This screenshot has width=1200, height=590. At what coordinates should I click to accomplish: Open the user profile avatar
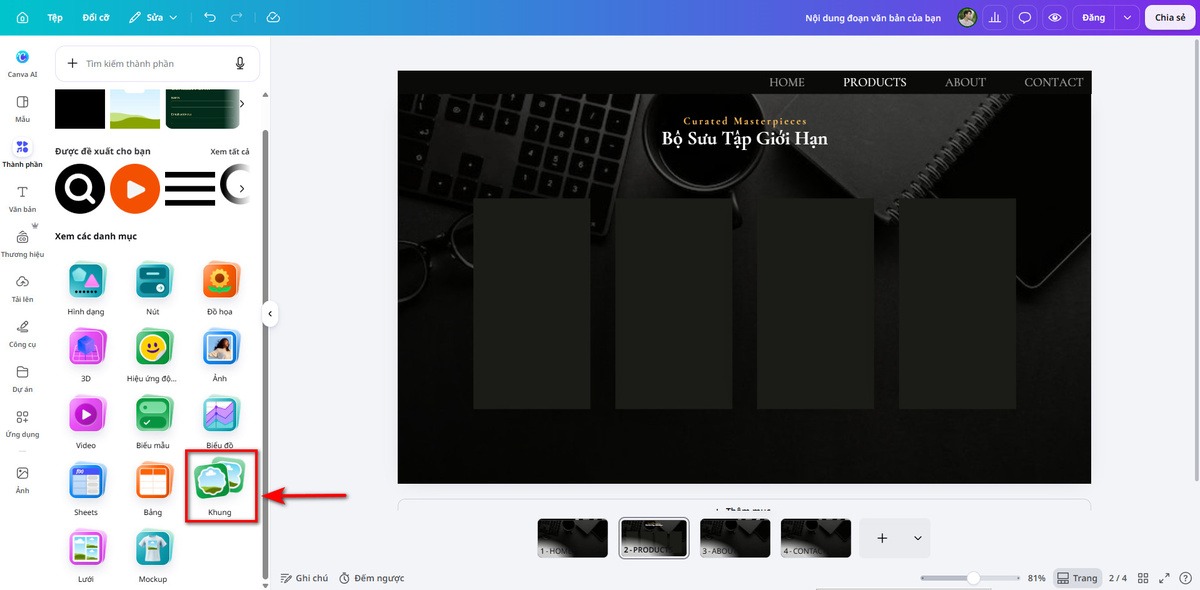point(967,17)
